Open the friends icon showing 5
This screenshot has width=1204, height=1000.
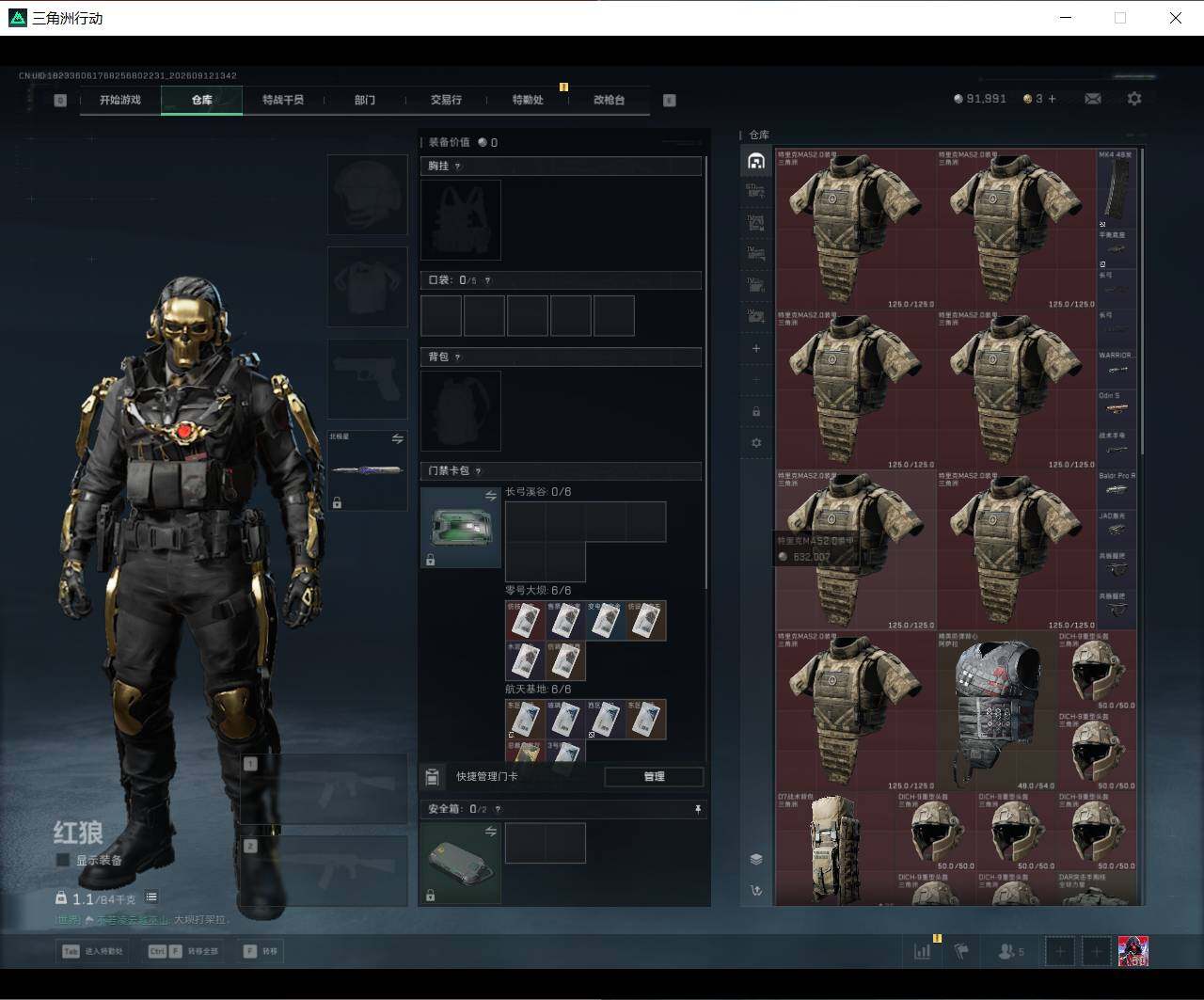coord(1010,951)
